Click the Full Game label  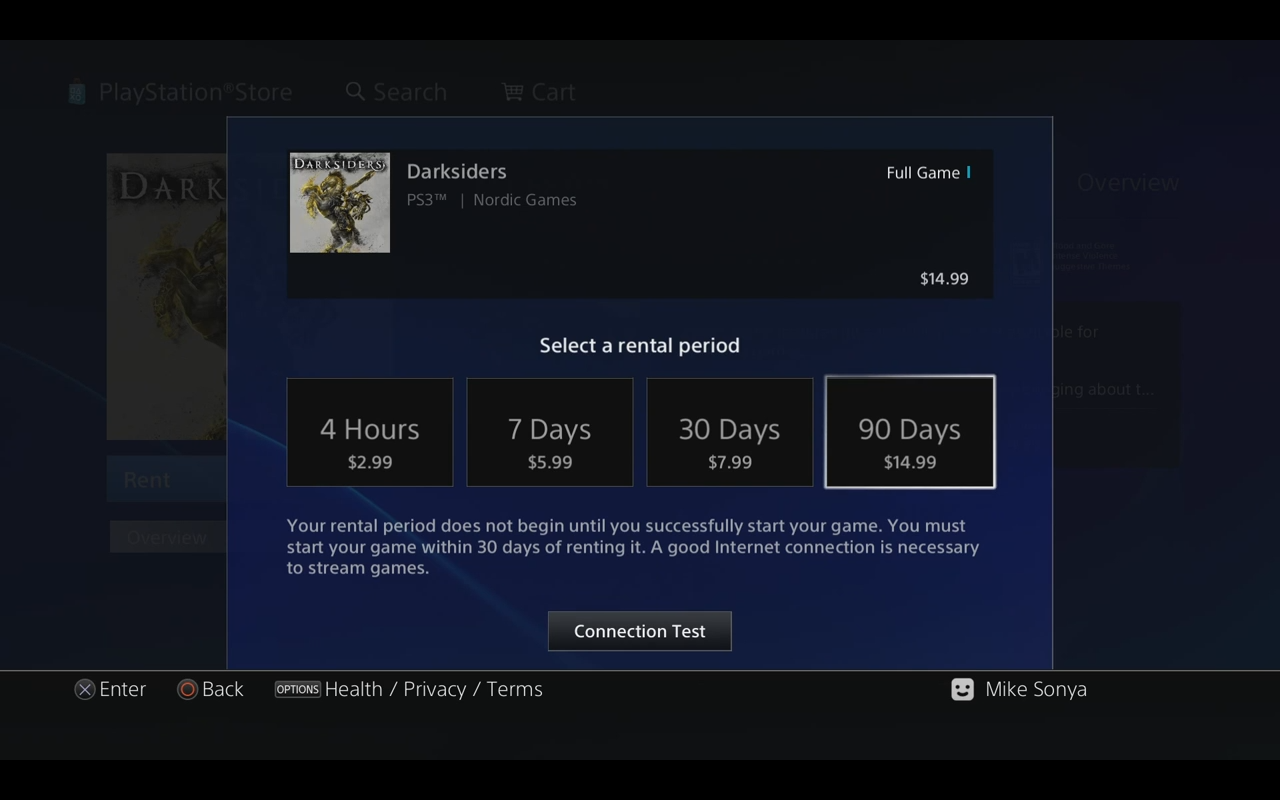pyautogui.click(x=922, y=173)
